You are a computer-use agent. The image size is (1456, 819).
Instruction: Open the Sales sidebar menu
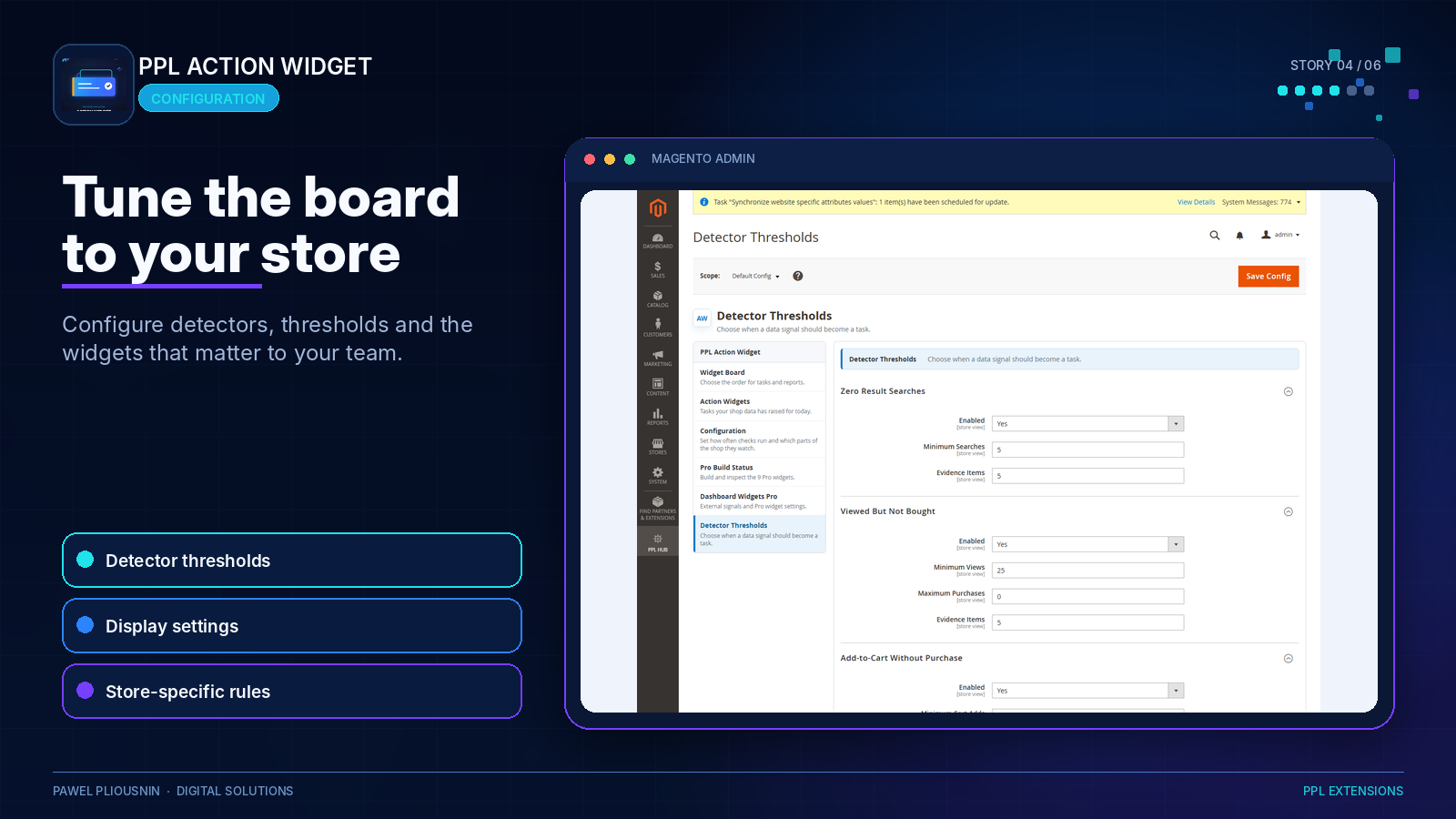coord(658,270)
